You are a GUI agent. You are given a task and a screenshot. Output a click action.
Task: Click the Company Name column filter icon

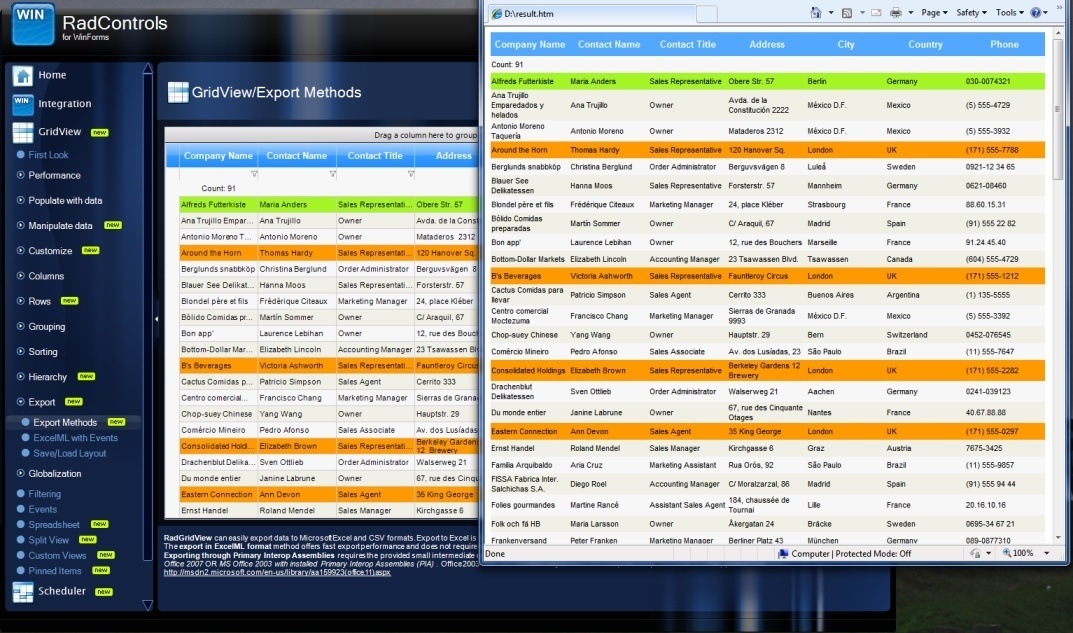254,174
